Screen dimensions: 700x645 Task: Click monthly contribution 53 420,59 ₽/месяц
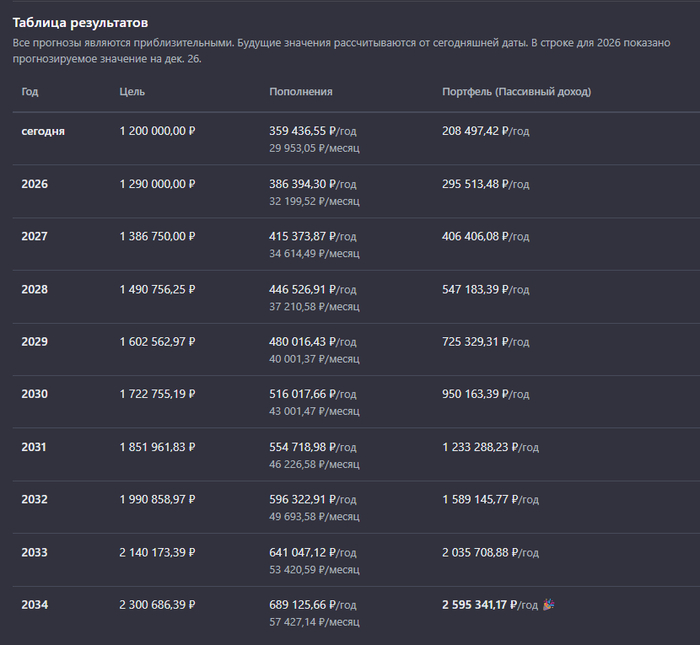(x=314, y=569)
